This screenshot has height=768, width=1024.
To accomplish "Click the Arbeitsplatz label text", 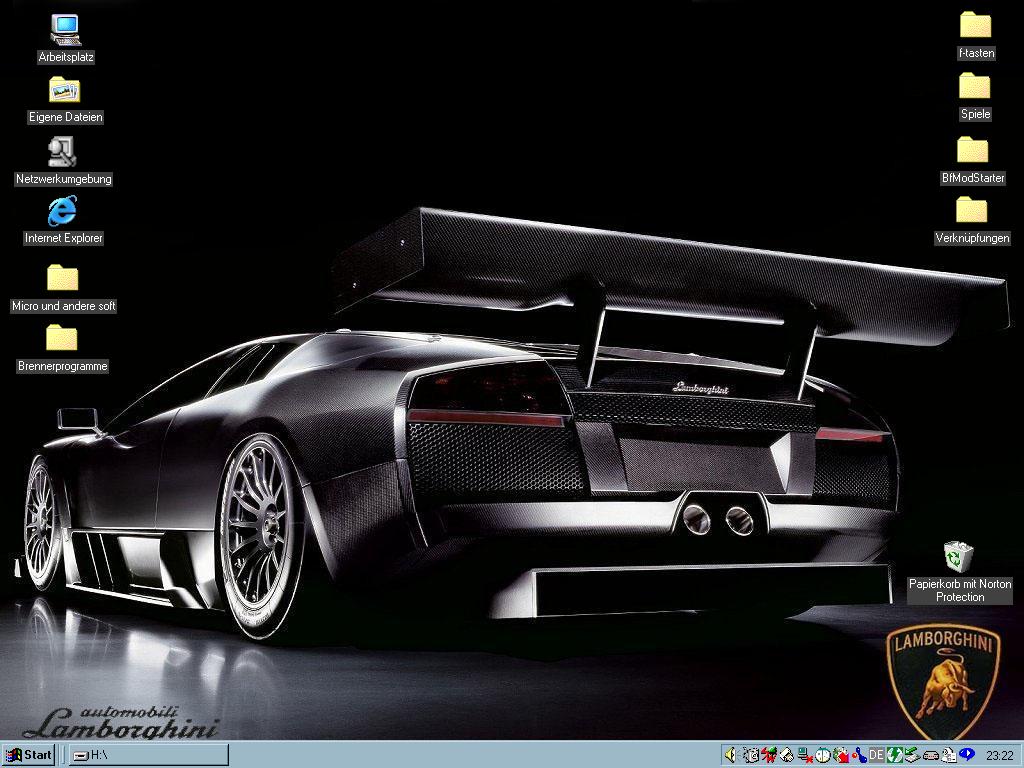I will tap(65, 57).
